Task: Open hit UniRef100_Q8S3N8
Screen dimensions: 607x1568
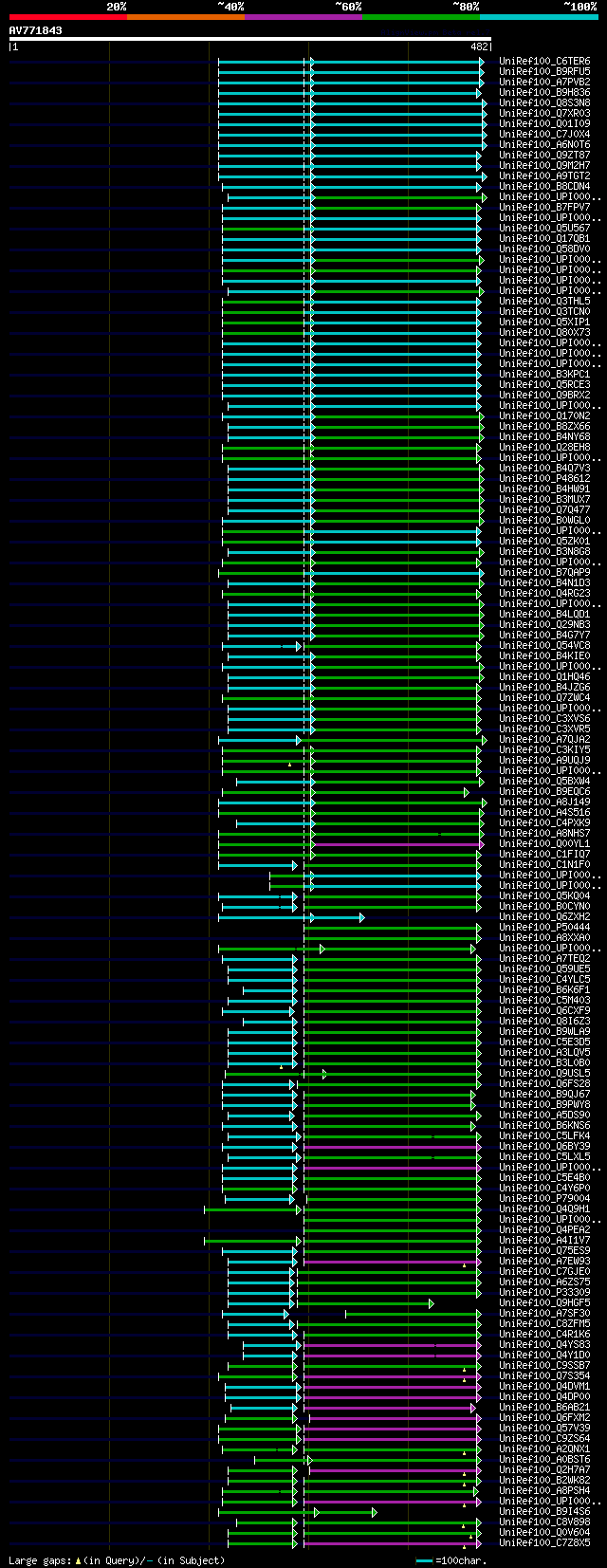Action: point(544,103)
